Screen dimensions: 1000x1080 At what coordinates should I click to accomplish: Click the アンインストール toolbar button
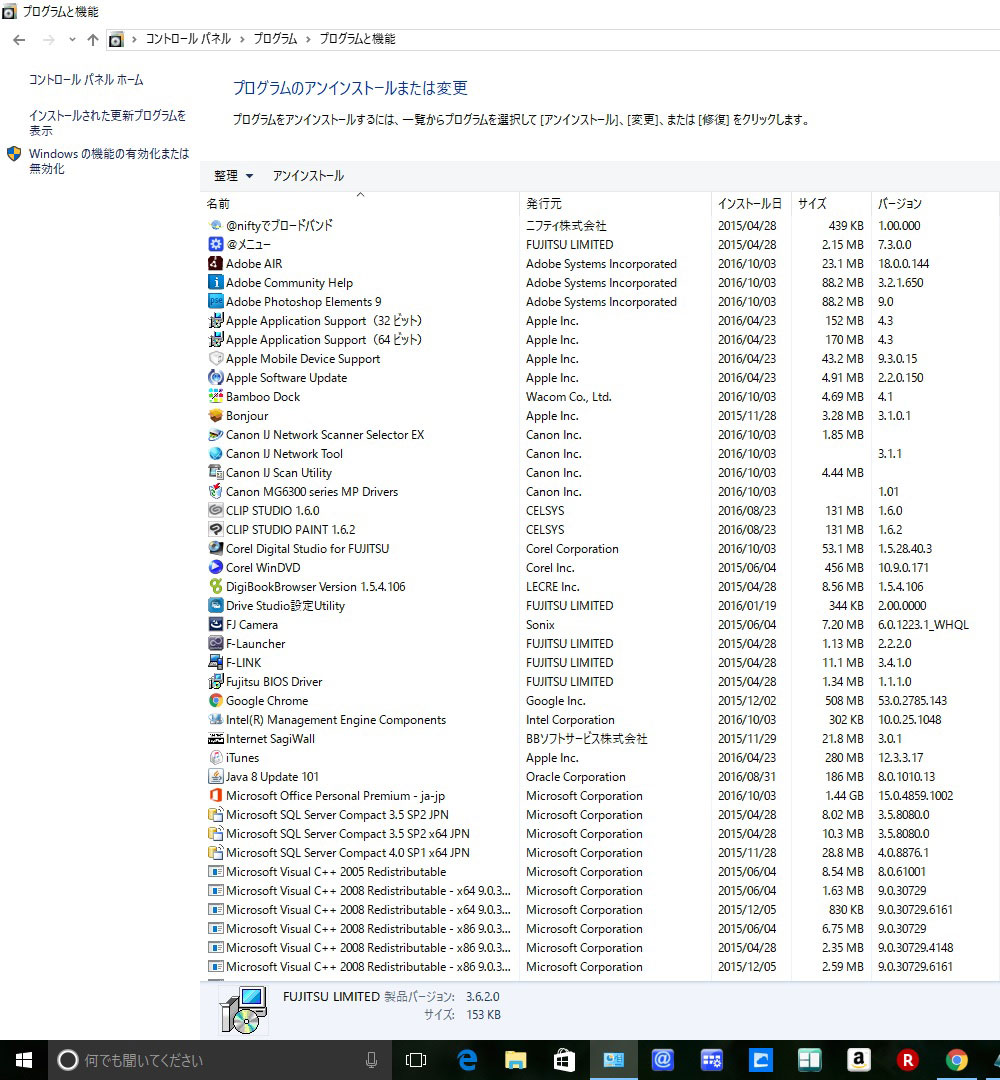pos(308,176)
